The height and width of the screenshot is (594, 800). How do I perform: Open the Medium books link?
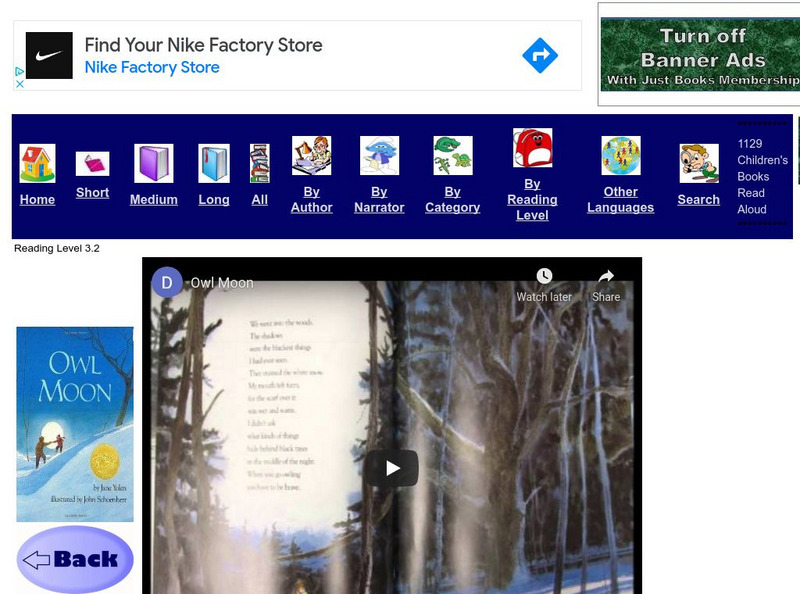[154, 200]
